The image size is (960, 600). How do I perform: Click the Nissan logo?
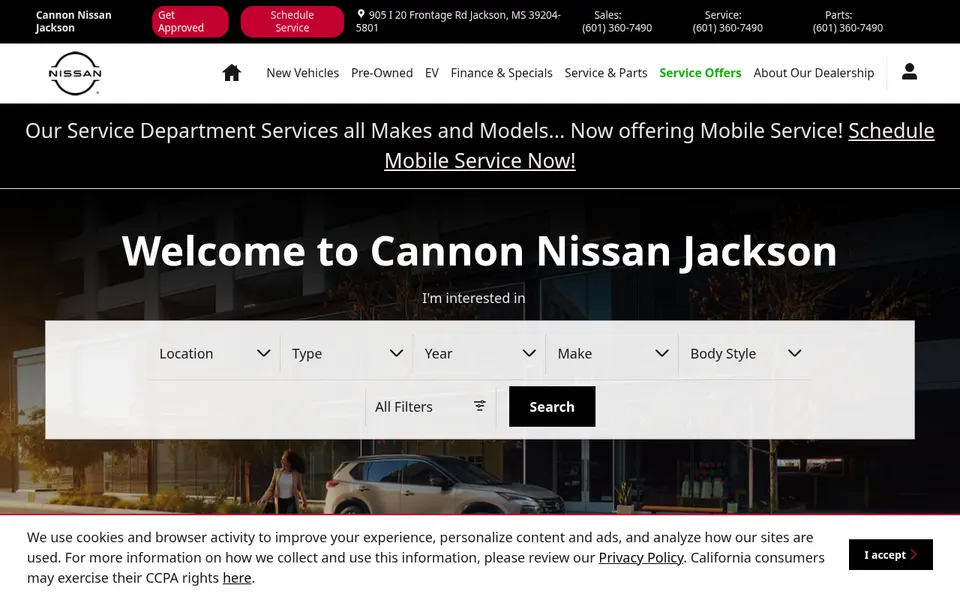tap(75, 73)
